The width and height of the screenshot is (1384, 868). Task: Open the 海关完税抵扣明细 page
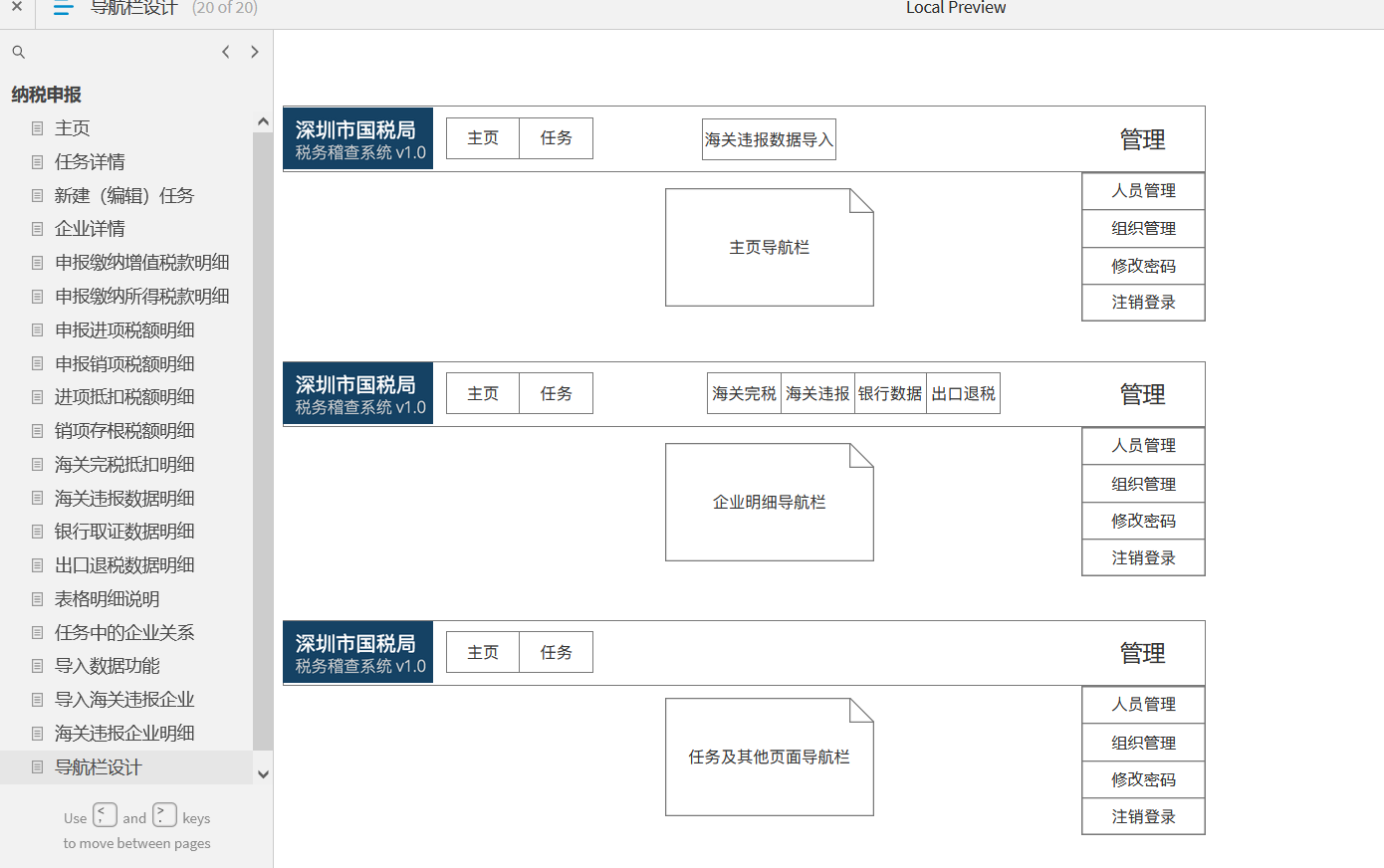(x=124, y=465)
